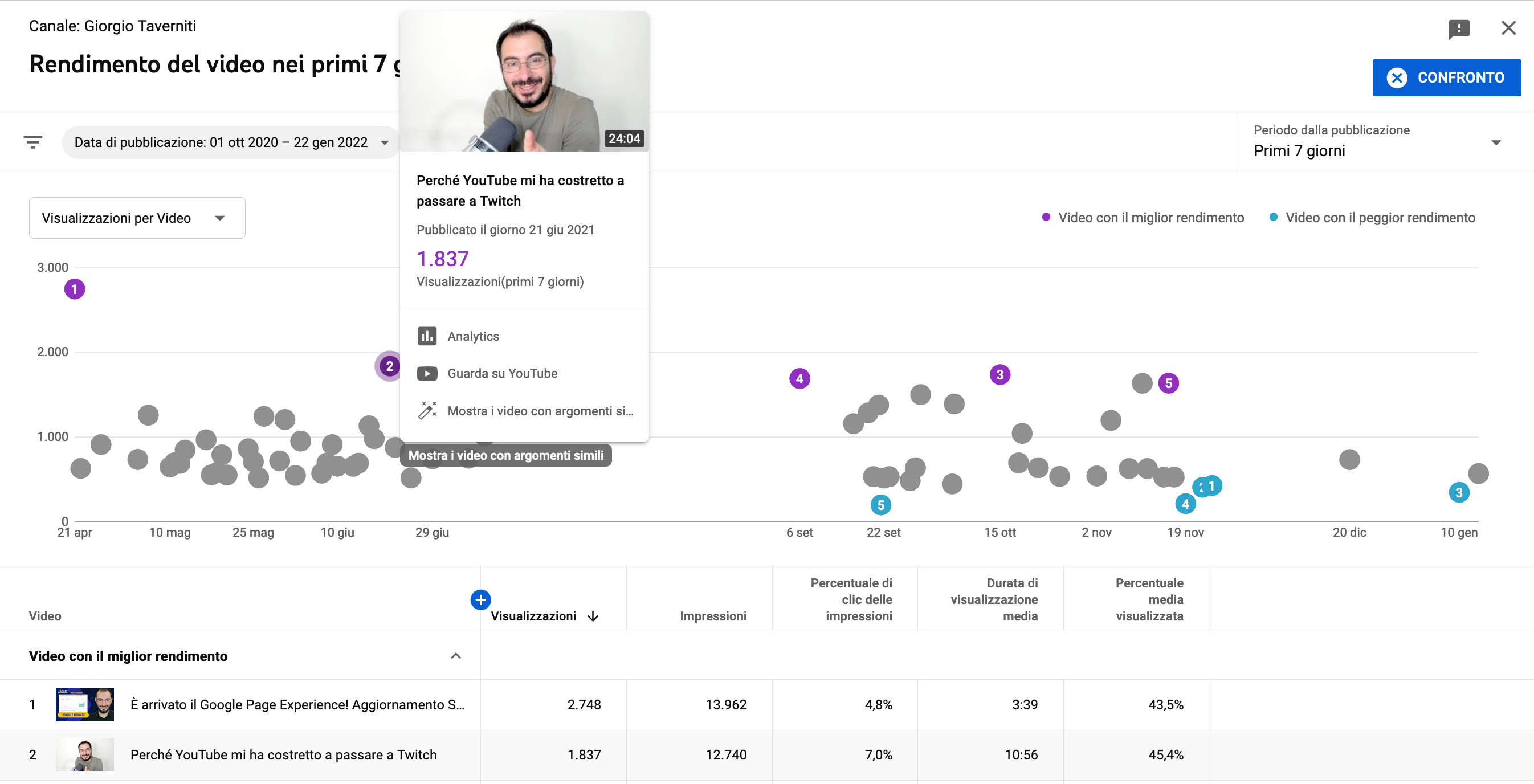Collapse Video con il miglior rendimento section

[x=455, y=655]
